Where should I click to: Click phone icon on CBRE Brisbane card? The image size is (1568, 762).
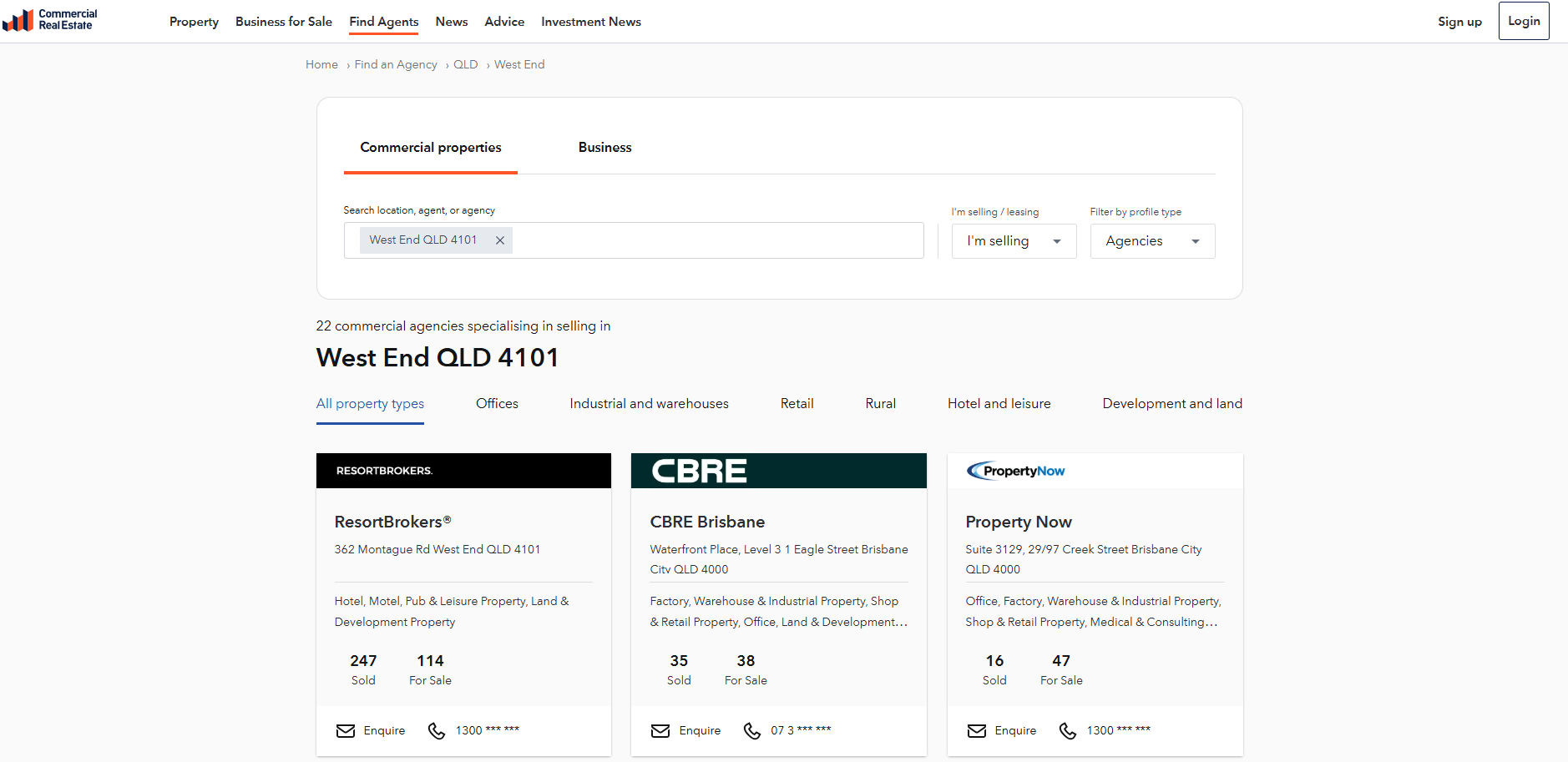752,731
